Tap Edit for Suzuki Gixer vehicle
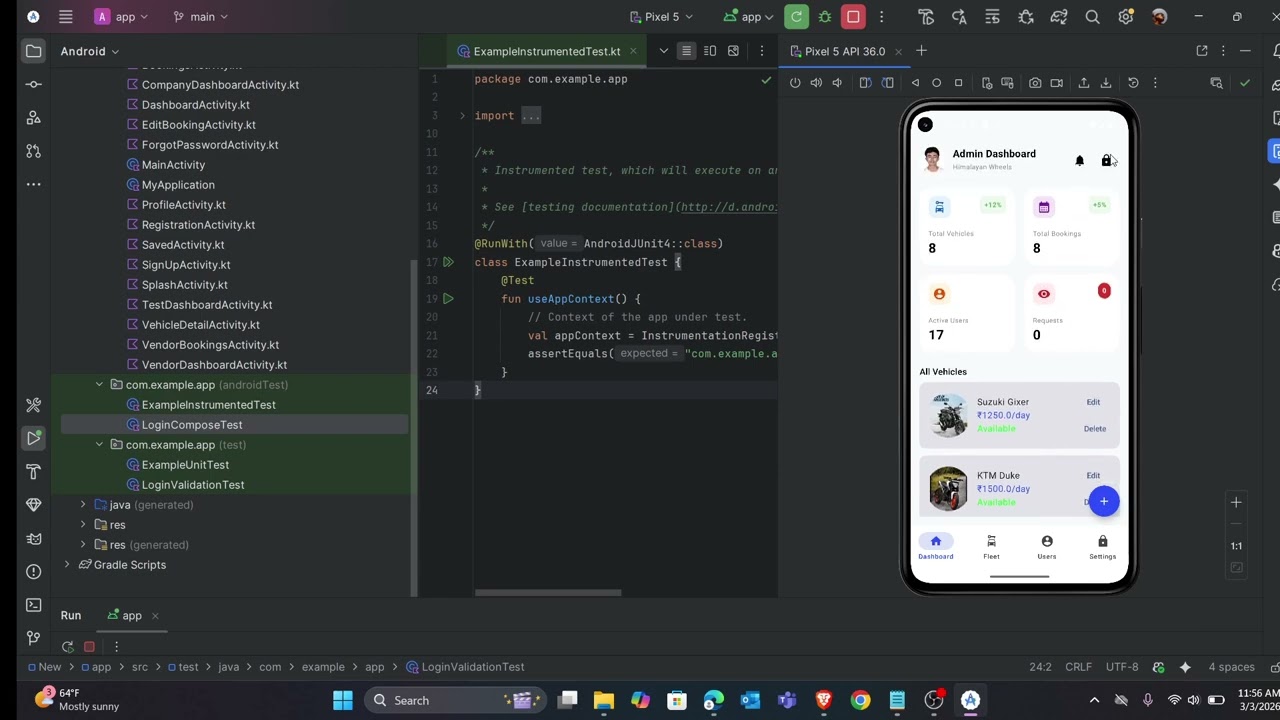 click(1093, 402)
